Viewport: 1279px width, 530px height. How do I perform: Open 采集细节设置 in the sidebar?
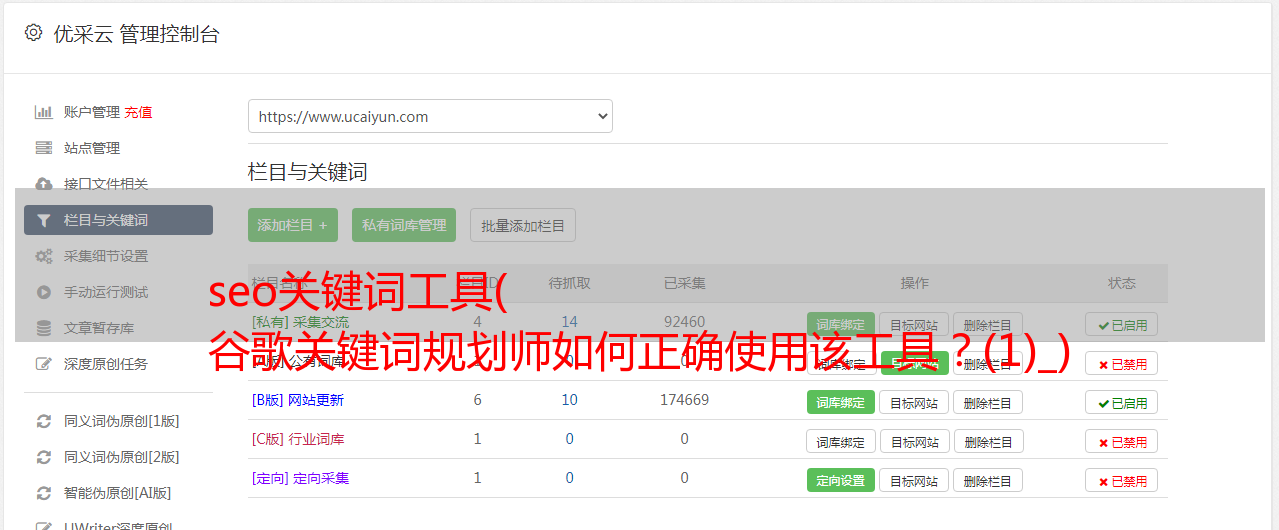tap(106, 256)
